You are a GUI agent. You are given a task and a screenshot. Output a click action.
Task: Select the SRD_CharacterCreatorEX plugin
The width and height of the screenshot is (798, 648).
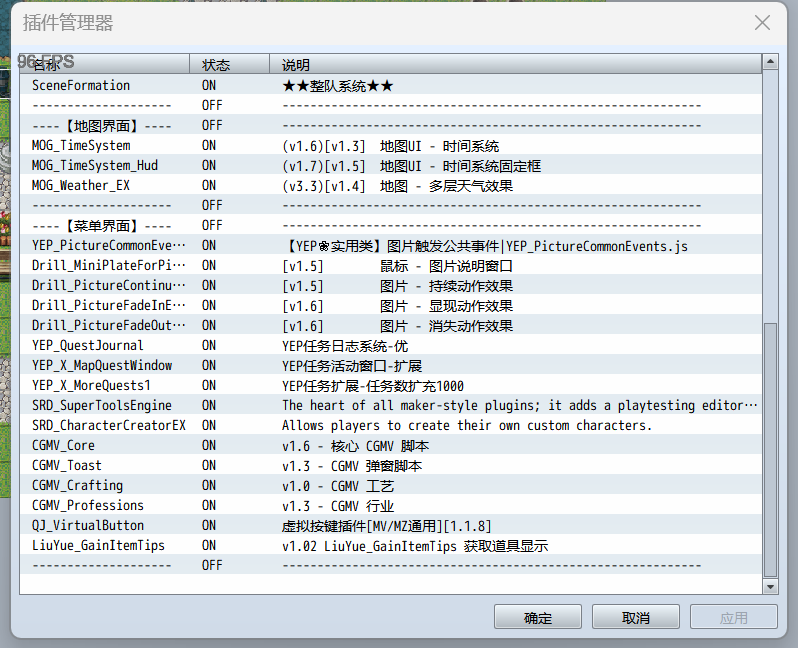click(391, 425)
